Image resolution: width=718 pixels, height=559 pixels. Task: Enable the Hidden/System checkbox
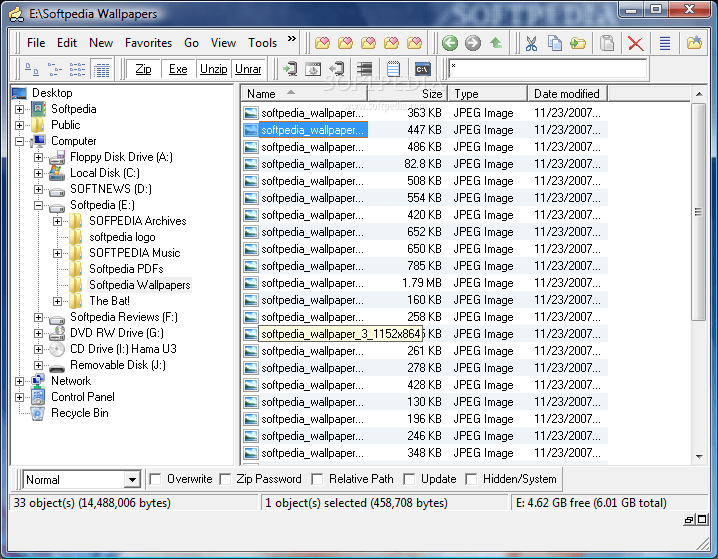pyautogui.click(x=471, y=479)
